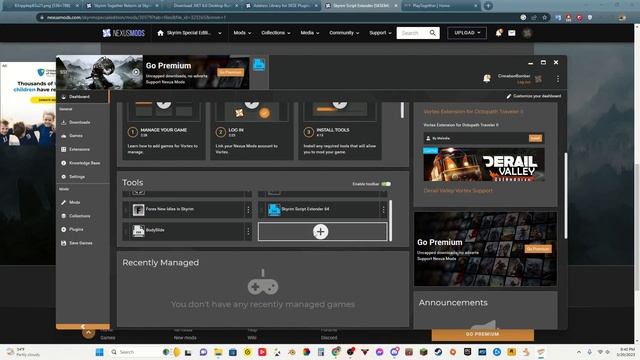Switch to PlayTogether Home browser tab
This screenshot has height=360, width=640.
pyautogui.click(x=441, y=6)
